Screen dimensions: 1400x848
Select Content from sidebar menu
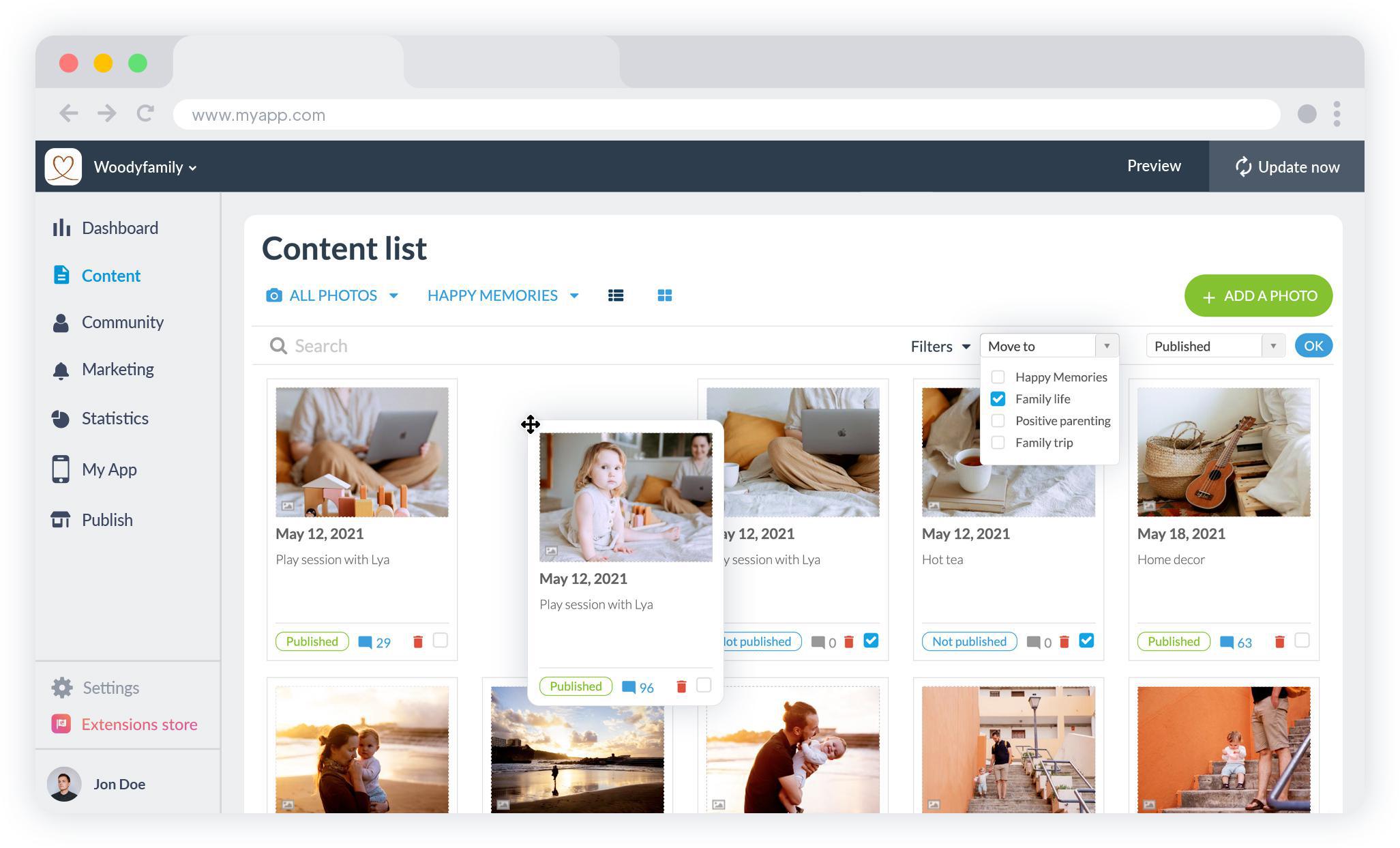[111, 275]
